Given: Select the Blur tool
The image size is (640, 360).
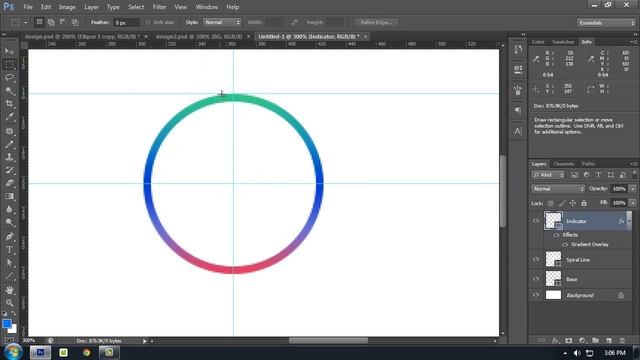Looking at the screenshot, I should [9, 209].
